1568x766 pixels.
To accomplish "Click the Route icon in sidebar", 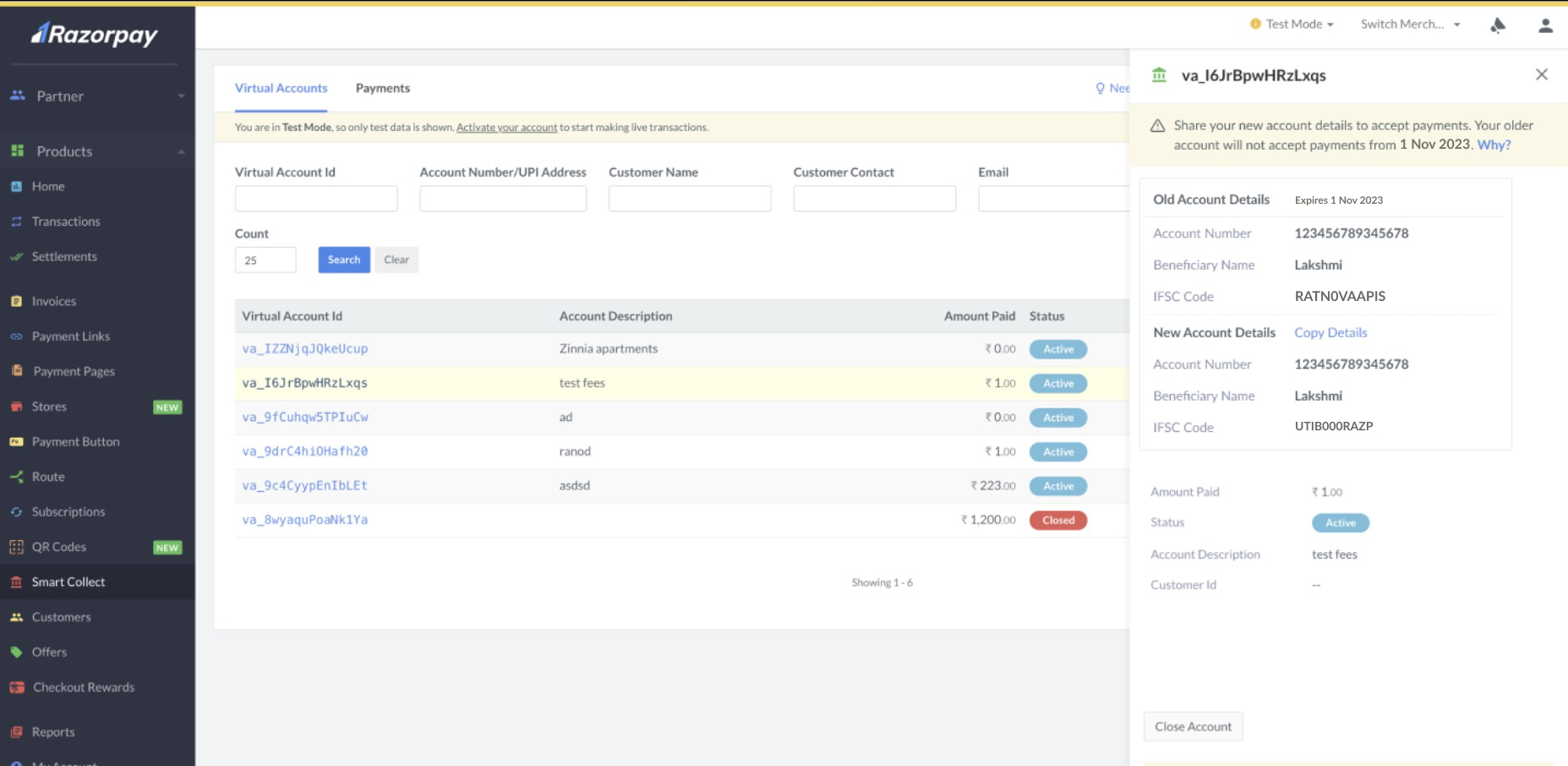I will click(x=16, y=477).
